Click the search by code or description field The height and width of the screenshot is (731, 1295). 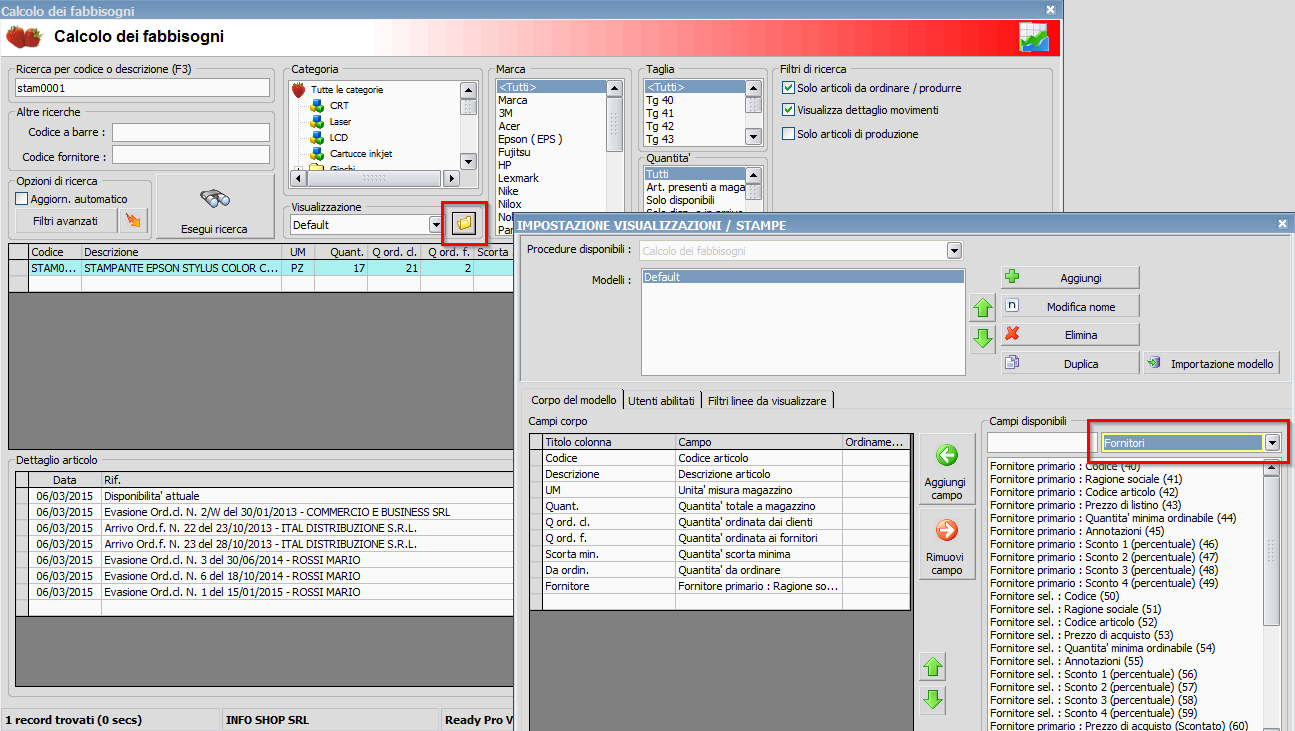(143, 88)
